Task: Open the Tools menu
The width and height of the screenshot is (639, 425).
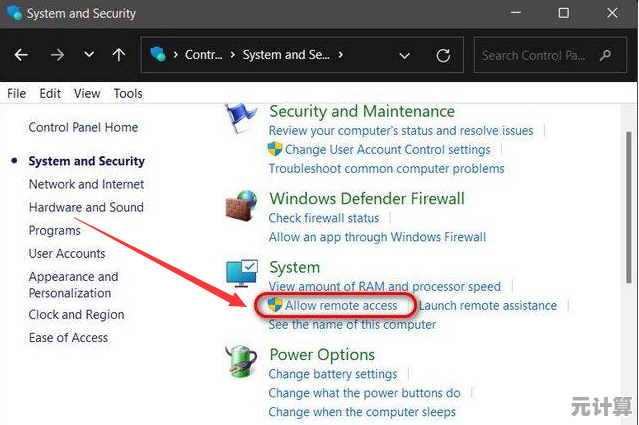Action: (128, 93)
